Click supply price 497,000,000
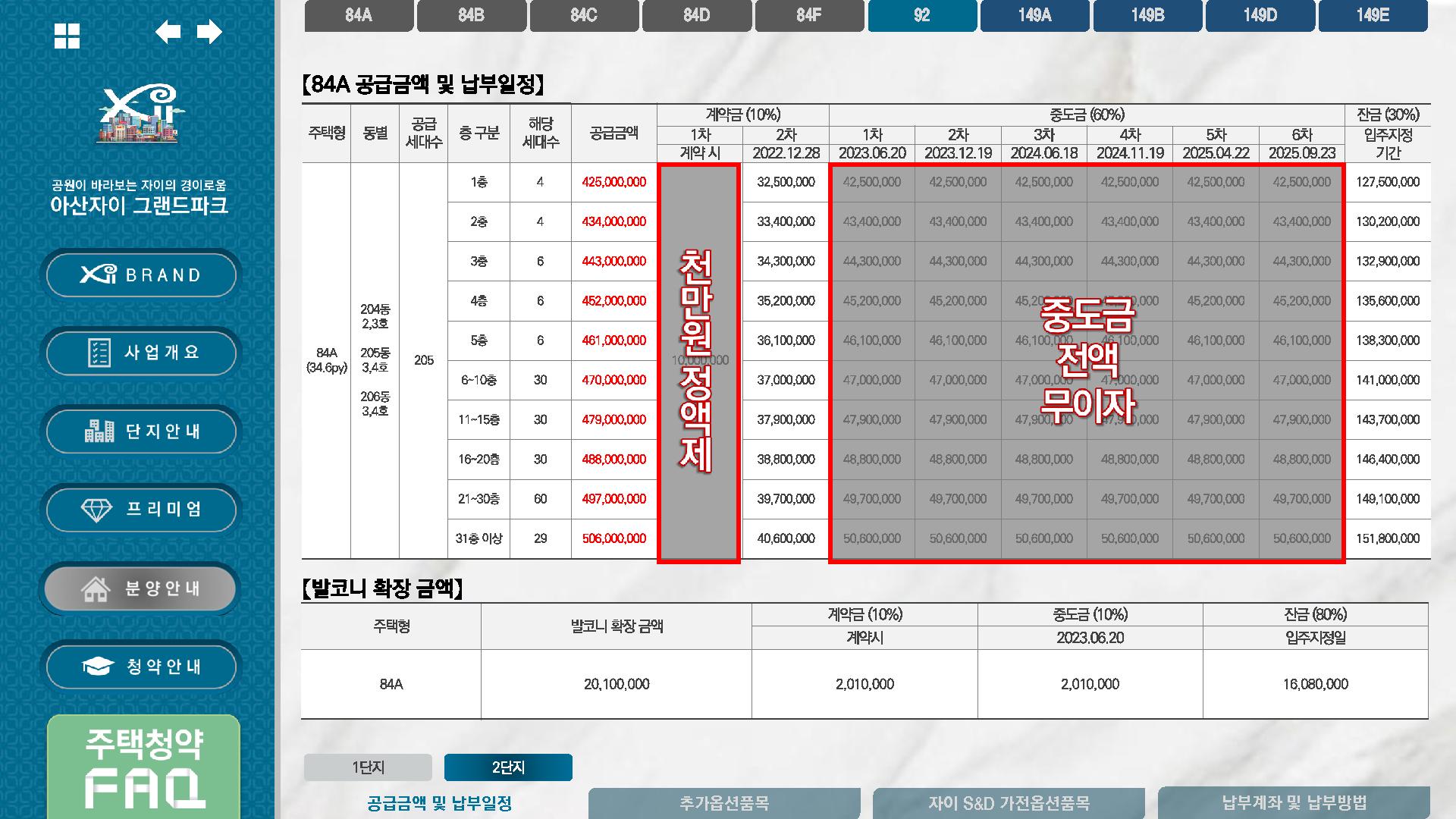This screenshot has height=819, width=1456. [614, 499]
